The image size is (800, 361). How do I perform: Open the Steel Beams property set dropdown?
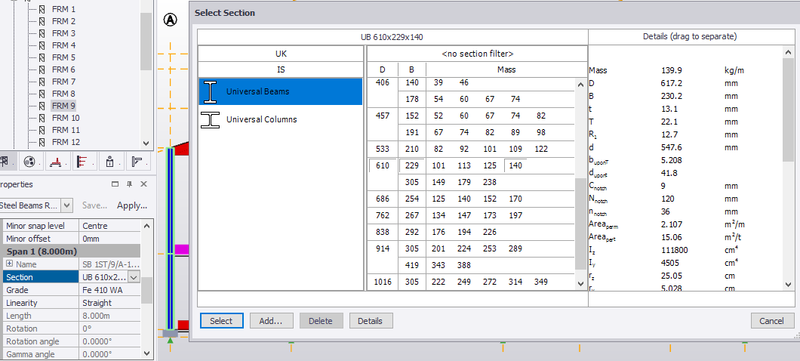click(67, 205)
